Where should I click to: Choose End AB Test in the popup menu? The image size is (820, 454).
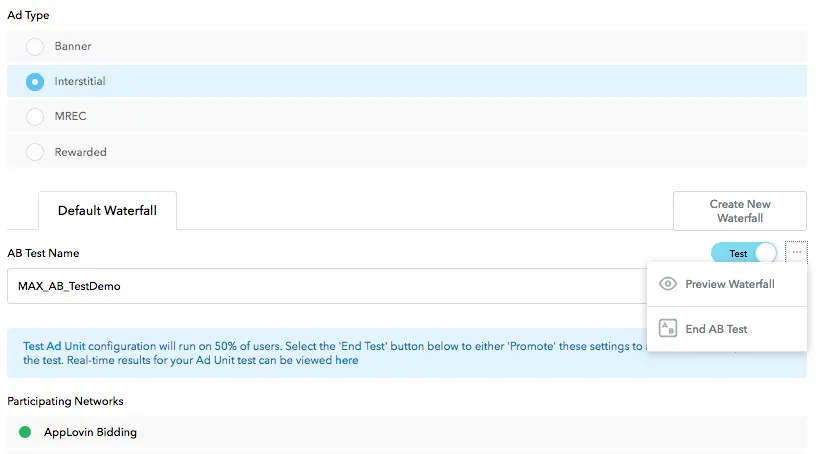pos(716,329)
